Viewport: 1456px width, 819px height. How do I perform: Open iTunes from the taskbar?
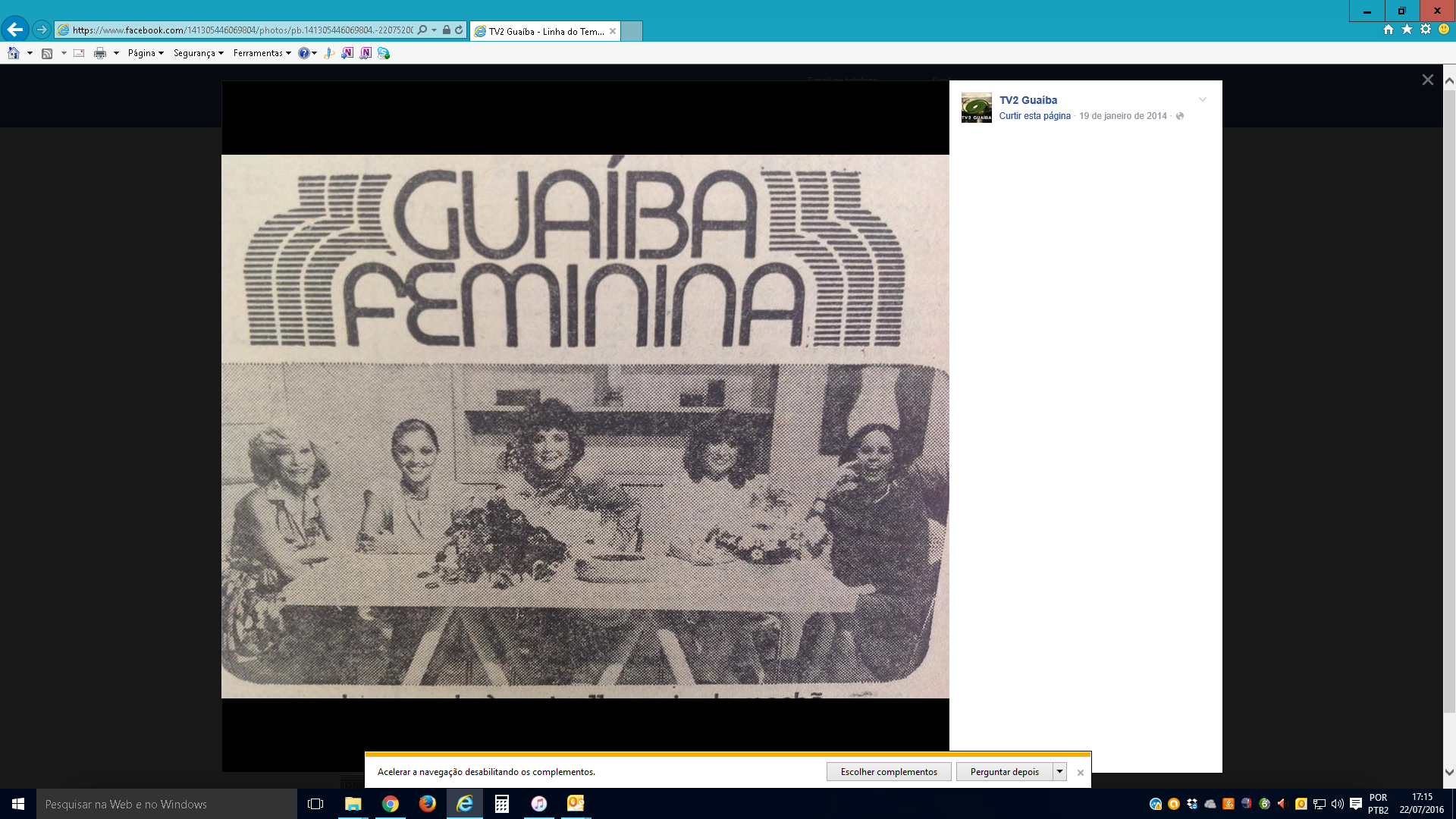[539, 804]
